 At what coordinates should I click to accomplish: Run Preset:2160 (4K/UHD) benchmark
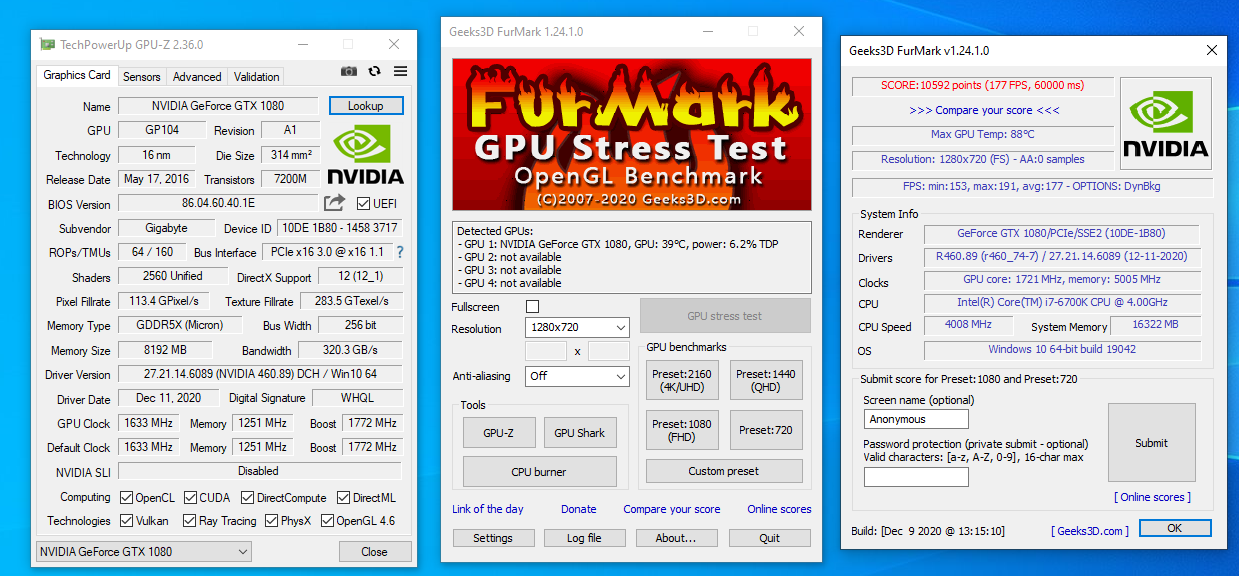tap(682, 381)
